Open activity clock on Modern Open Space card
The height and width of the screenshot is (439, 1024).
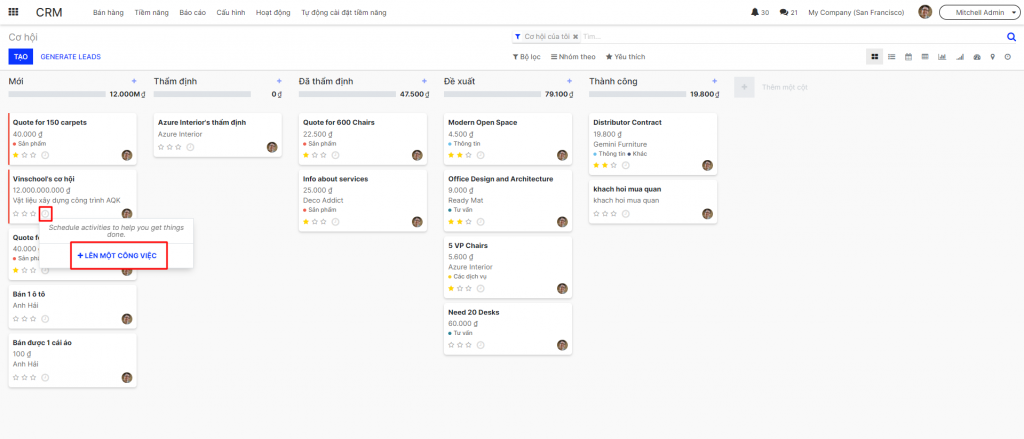480,155
